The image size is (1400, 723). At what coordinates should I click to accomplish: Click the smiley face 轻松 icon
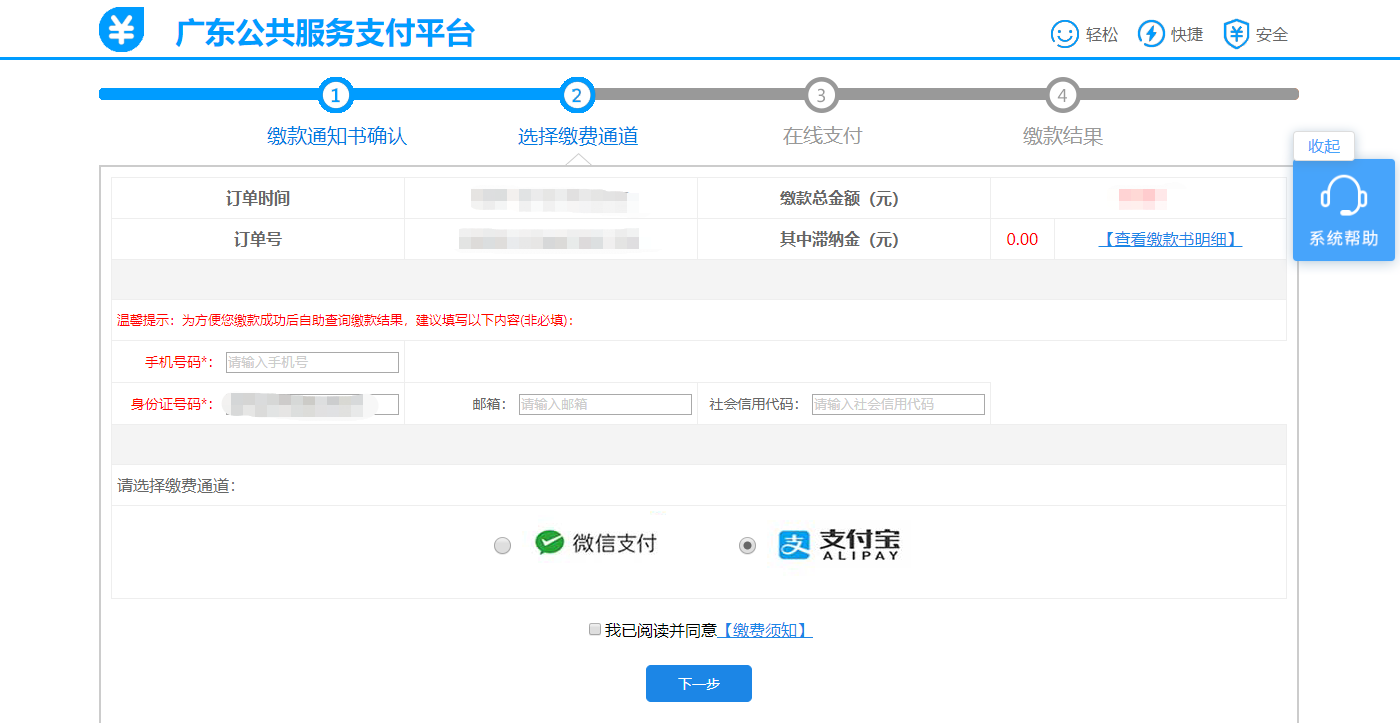[x=1064, y=34]
